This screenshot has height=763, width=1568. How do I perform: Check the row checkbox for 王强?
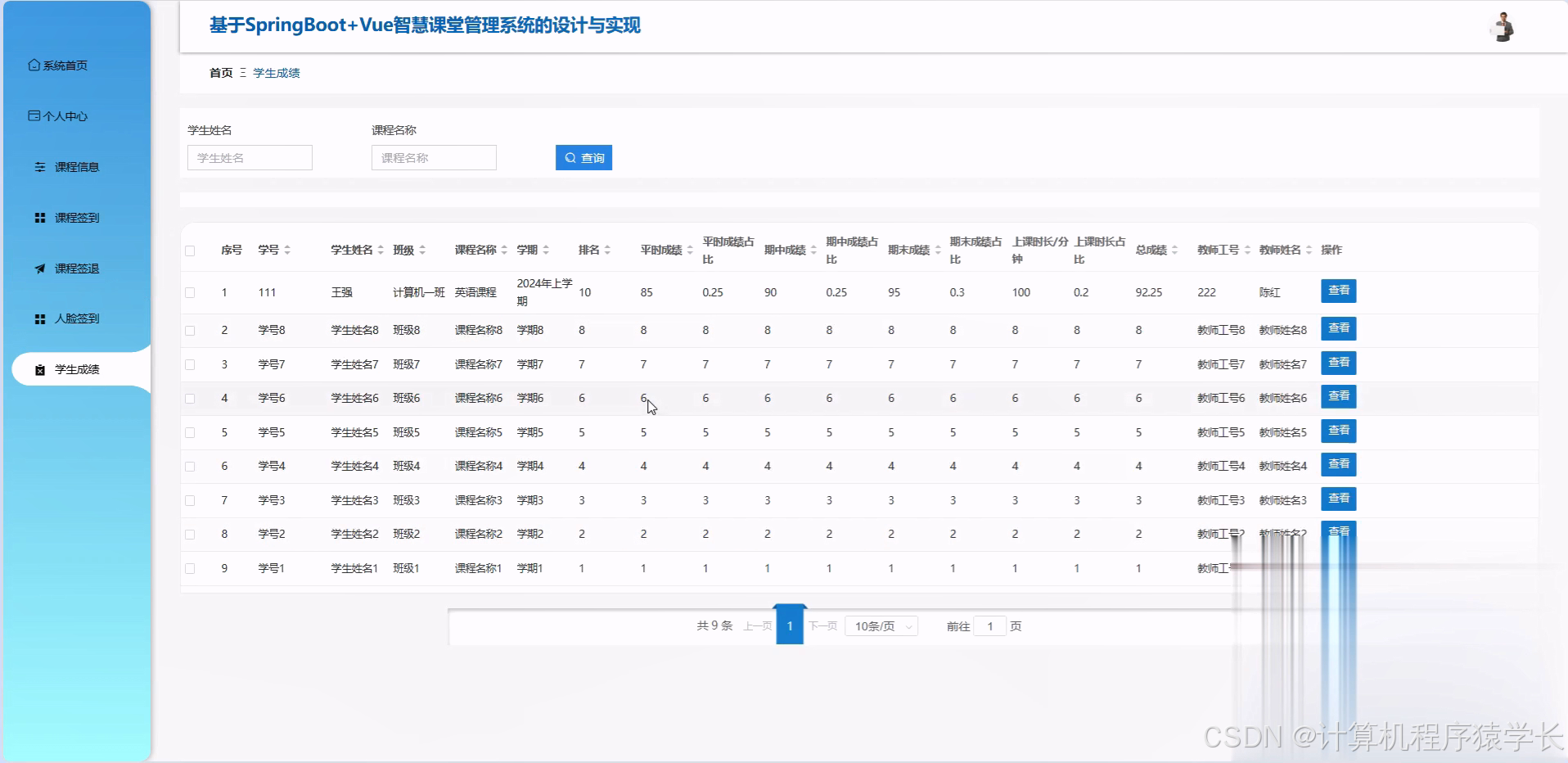click(191, 292)
